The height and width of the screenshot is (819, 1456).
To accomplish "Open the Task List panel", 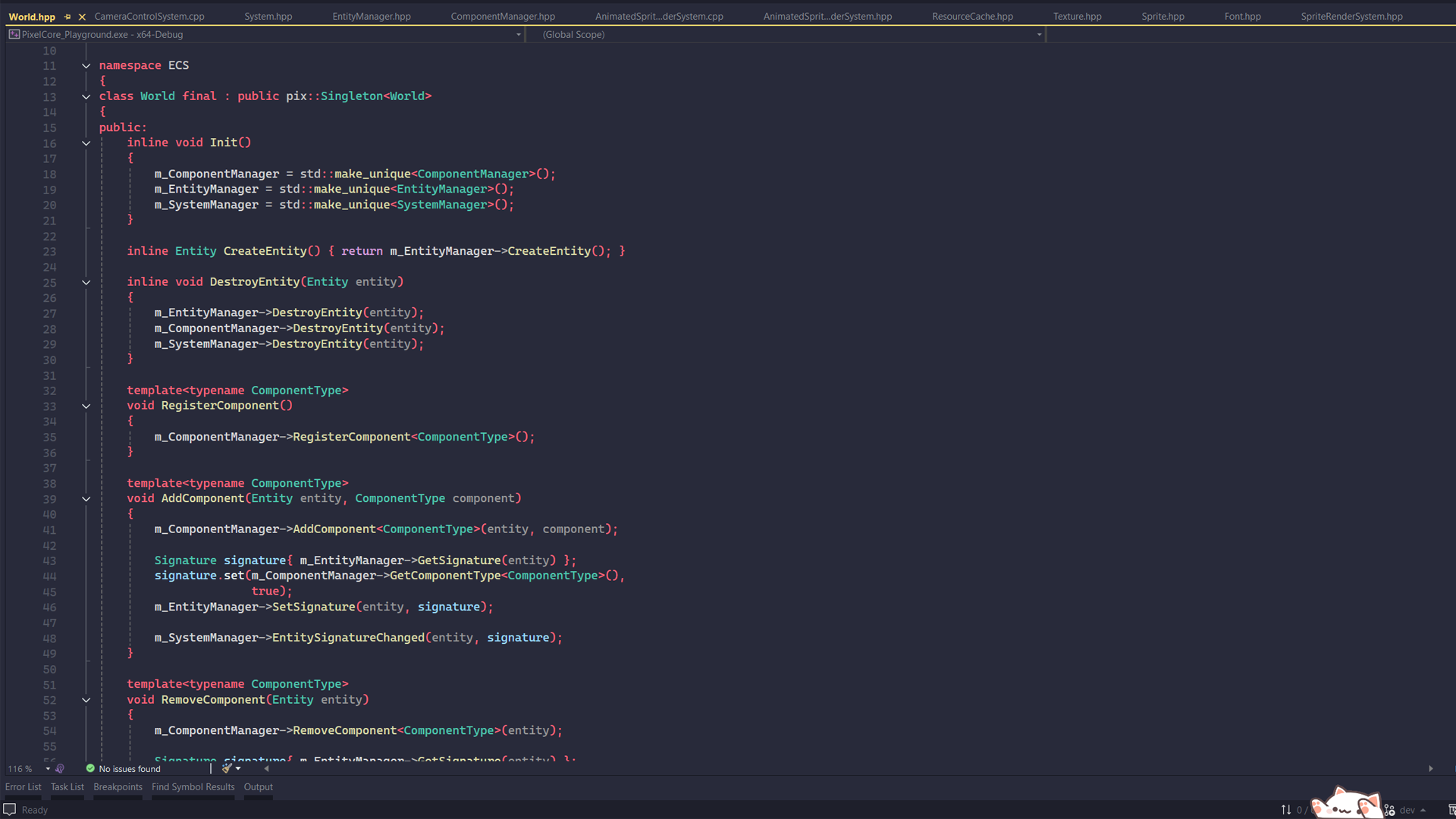I will point(67,787).
